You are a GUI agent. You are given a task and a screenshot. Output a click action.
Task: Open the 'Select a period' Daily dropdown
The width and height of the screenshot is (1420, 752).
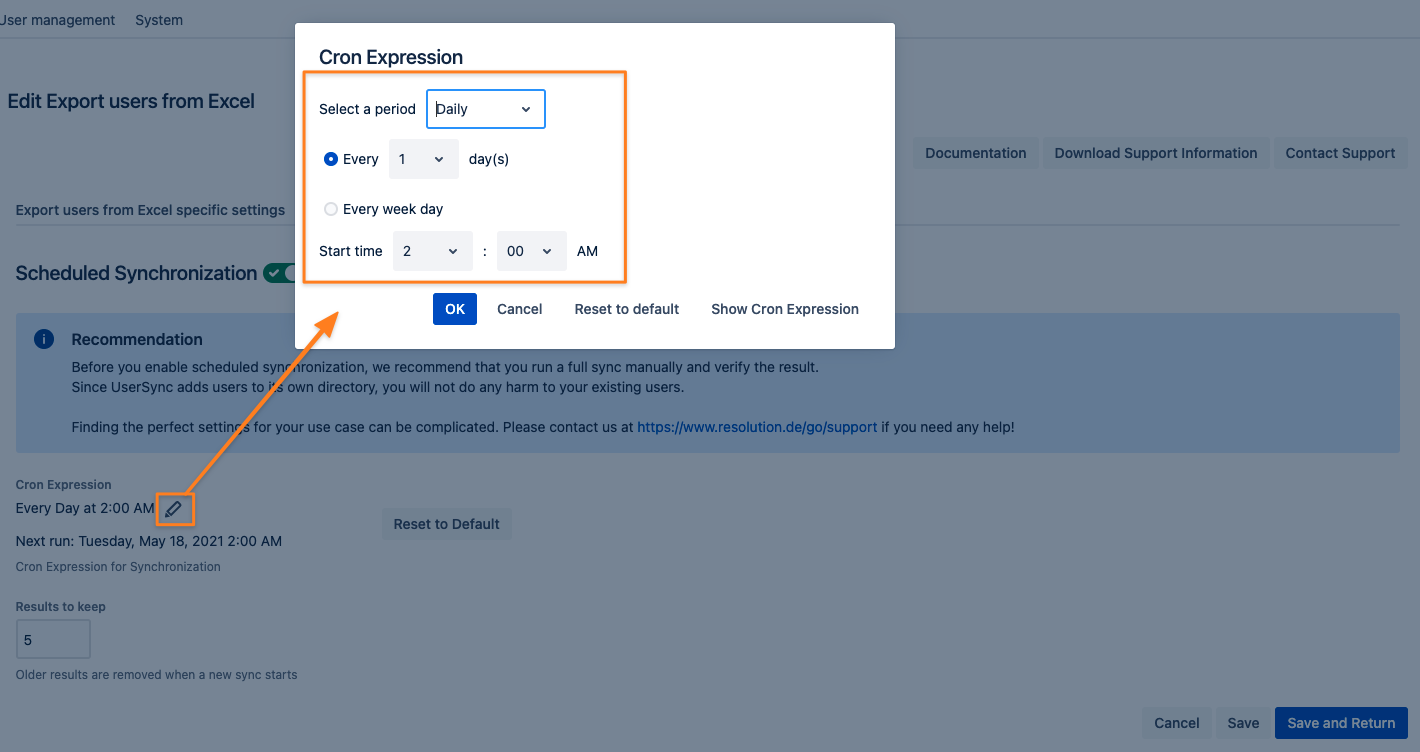pos(485,109)
